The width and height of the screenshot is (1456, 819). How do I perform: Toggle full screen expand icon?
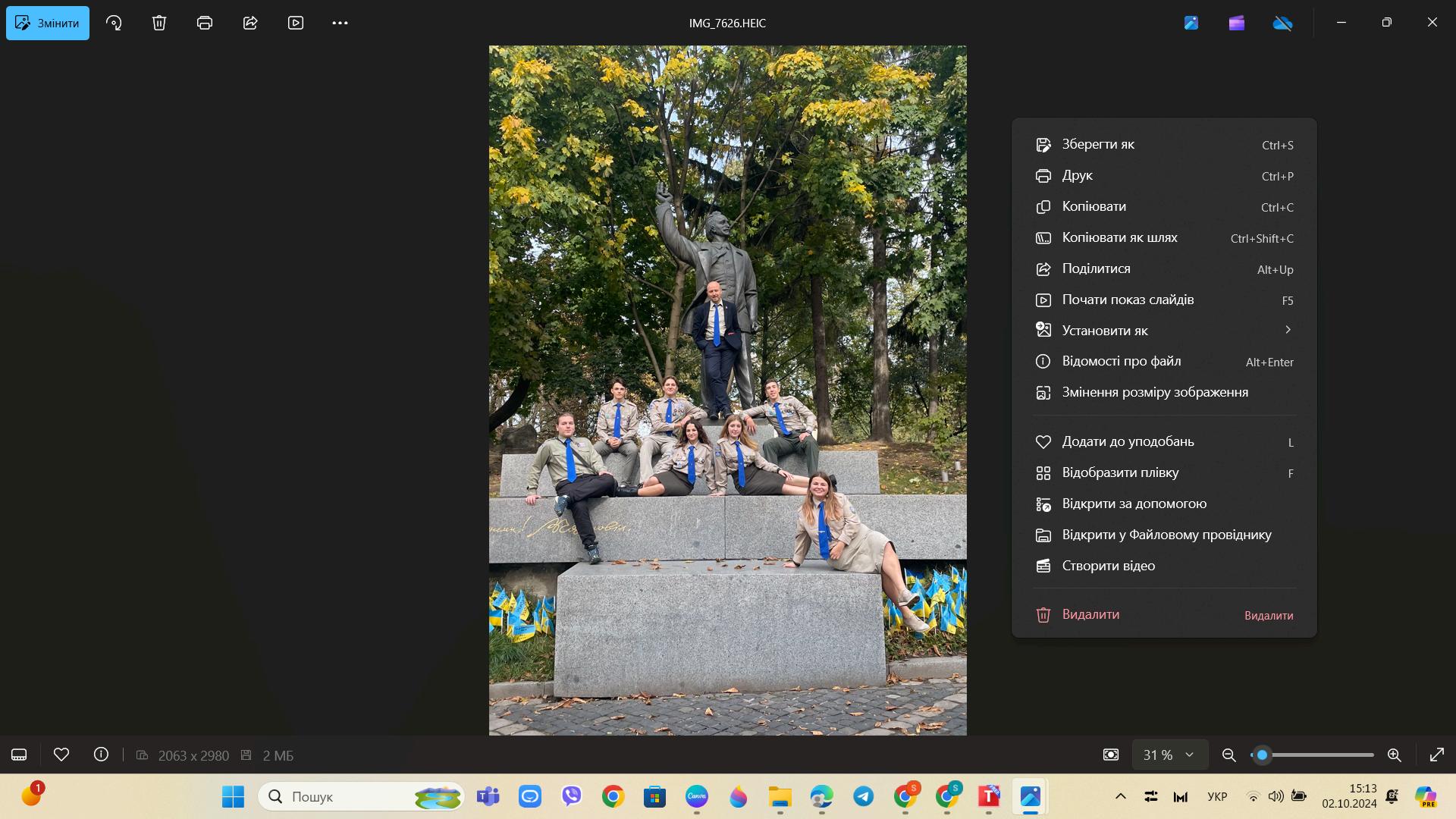pyautogui.click(x=1436, y=755)
